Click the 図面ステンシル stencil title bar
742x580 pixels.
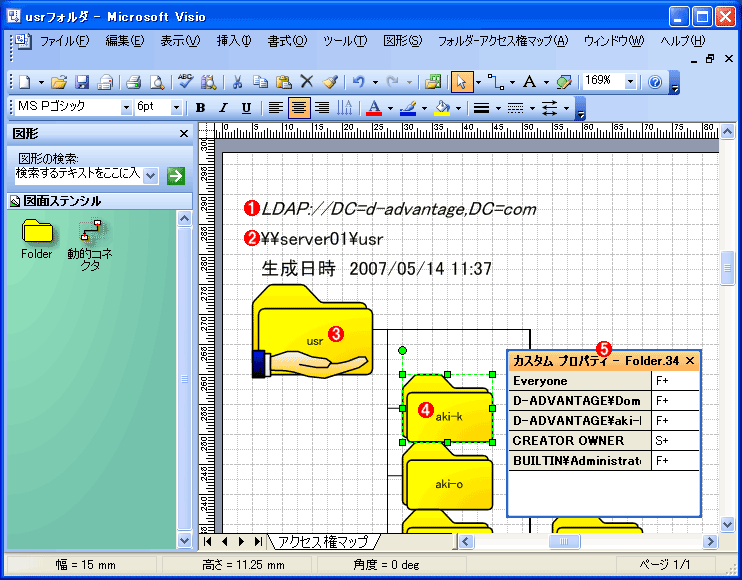click(99, 201)
